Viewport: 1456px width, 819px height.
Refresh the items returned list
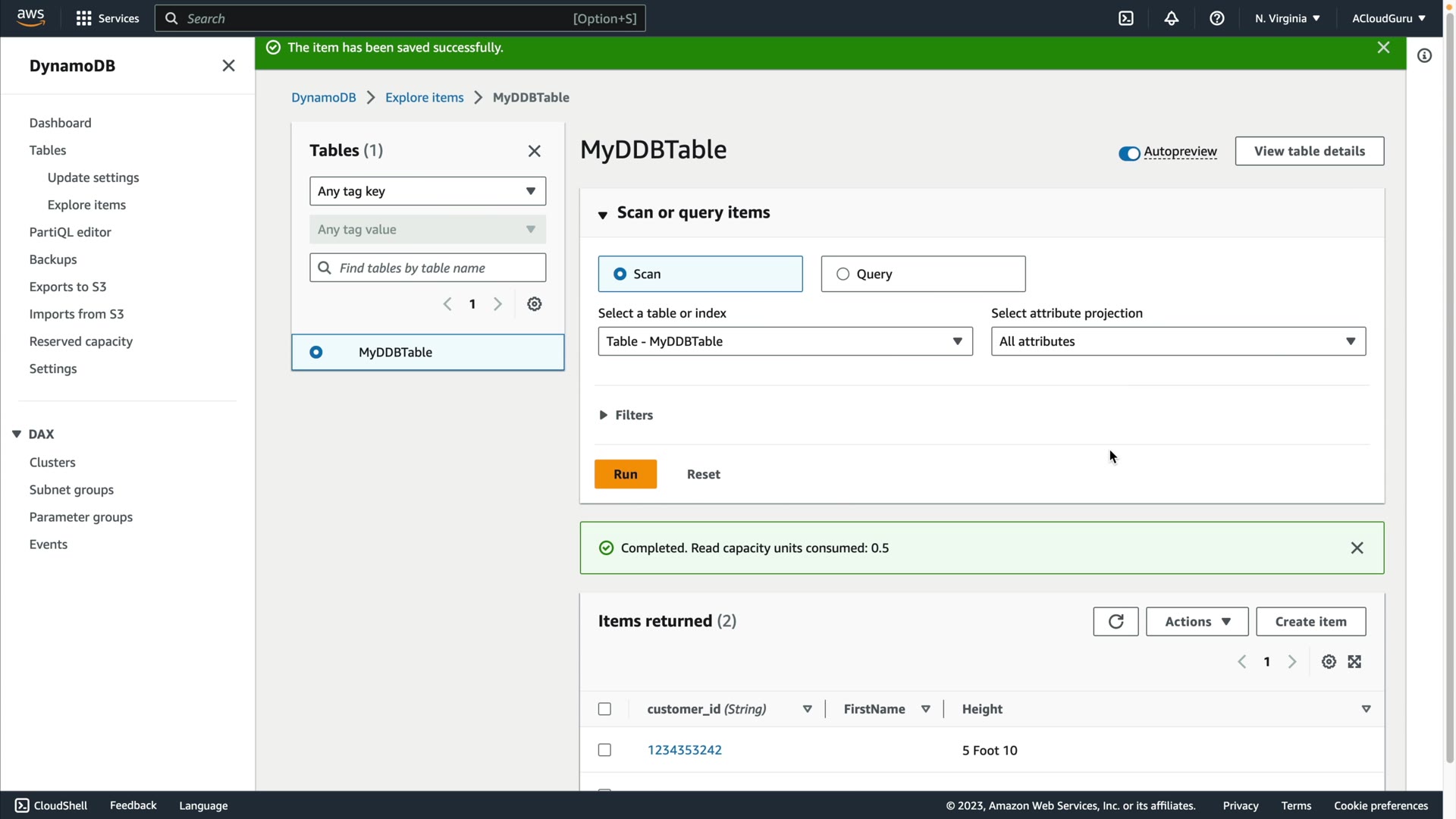point(1116,622)
